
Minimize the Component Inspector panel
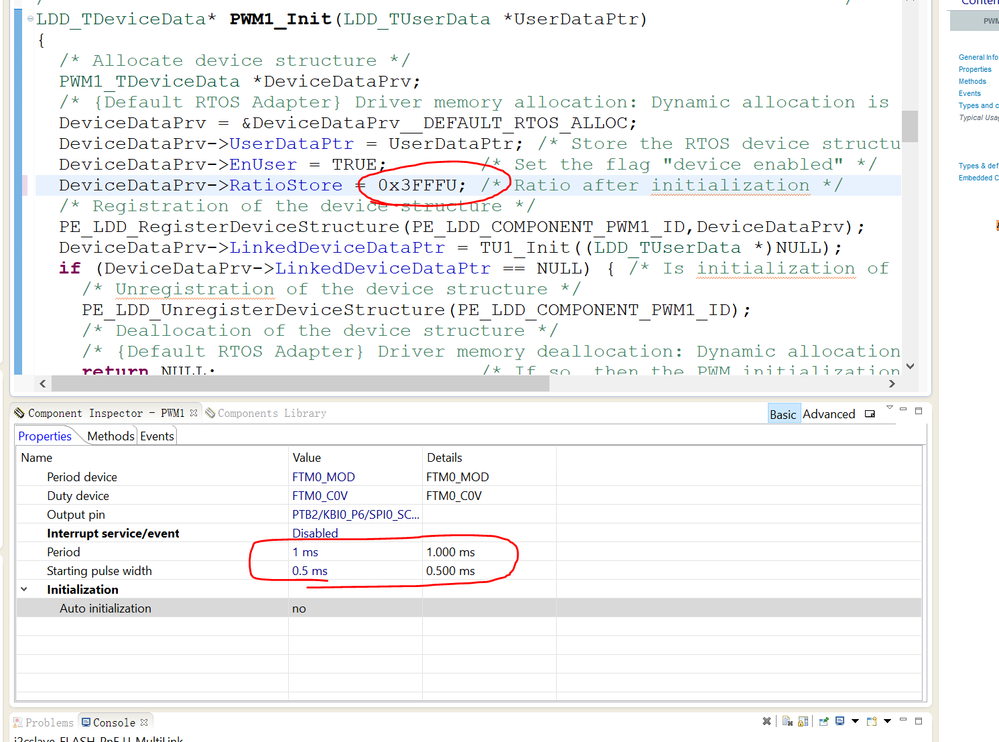(903, 410)
